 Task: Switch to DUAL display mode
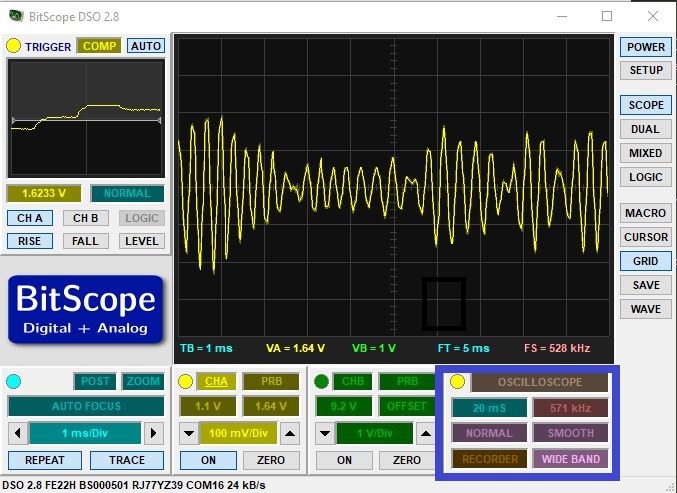pos(646,129)
